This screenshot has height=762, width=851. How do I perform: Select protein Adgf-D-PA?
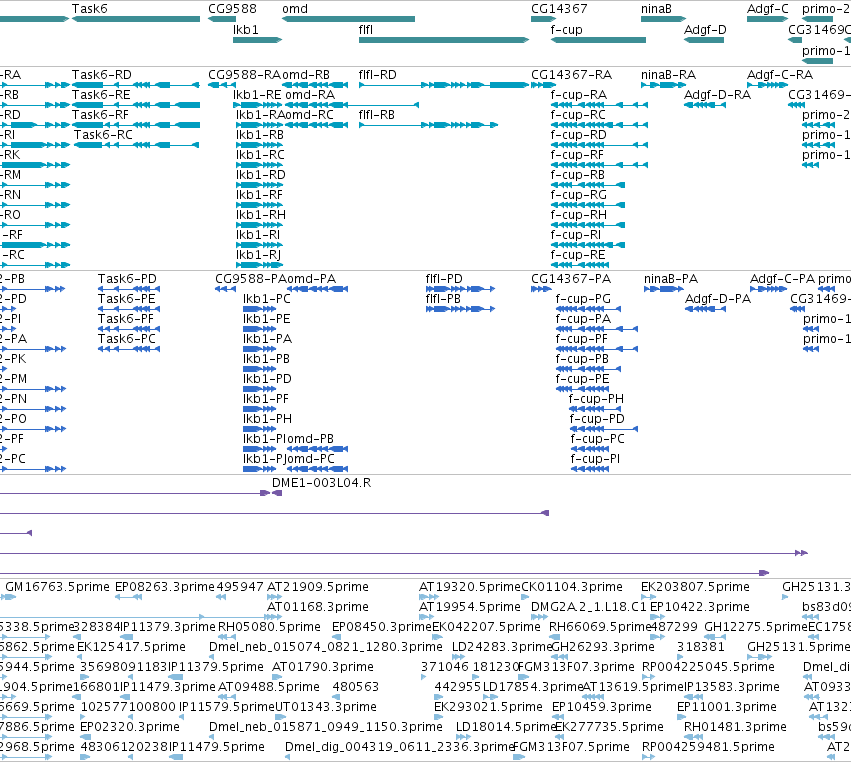coord(717,299)
